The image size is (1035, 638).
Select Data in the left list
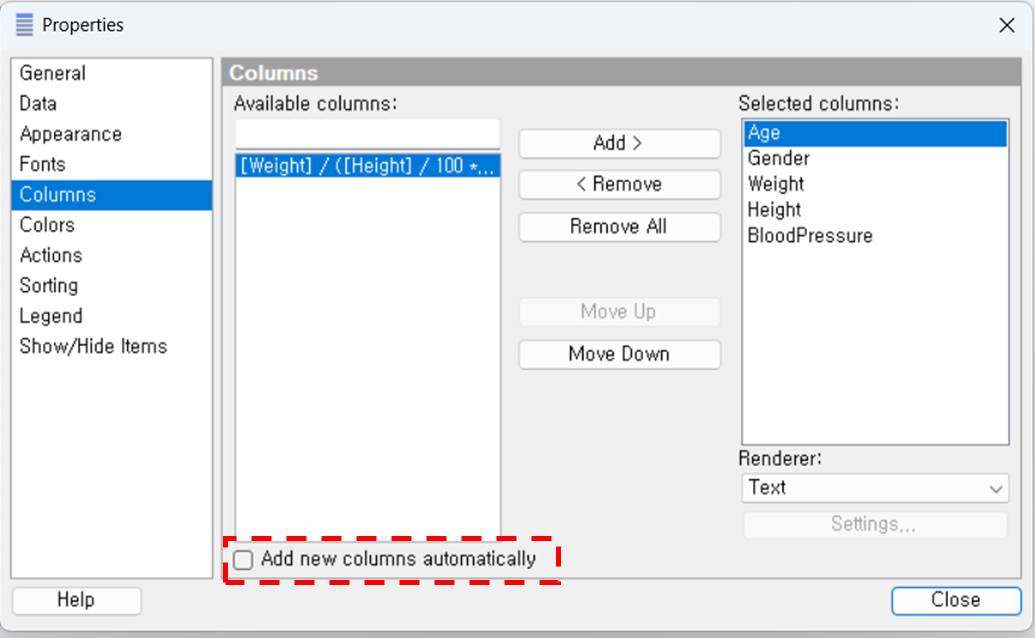tap(112, 104)
